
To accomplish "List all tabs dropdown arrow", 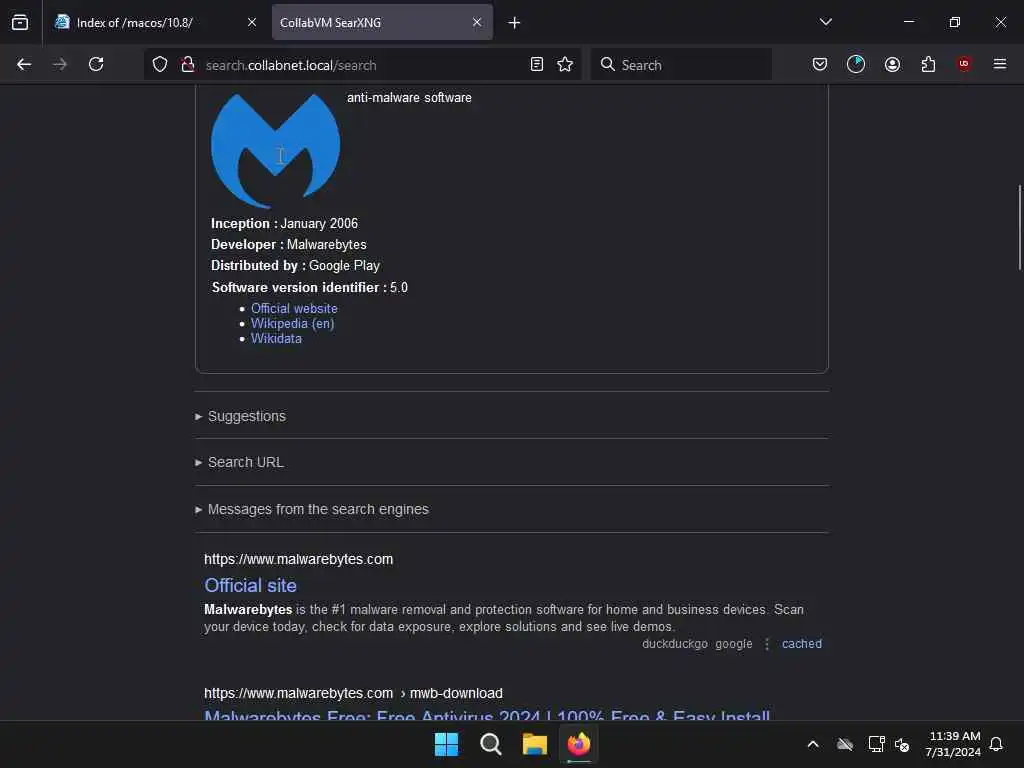I will [826, 22].
